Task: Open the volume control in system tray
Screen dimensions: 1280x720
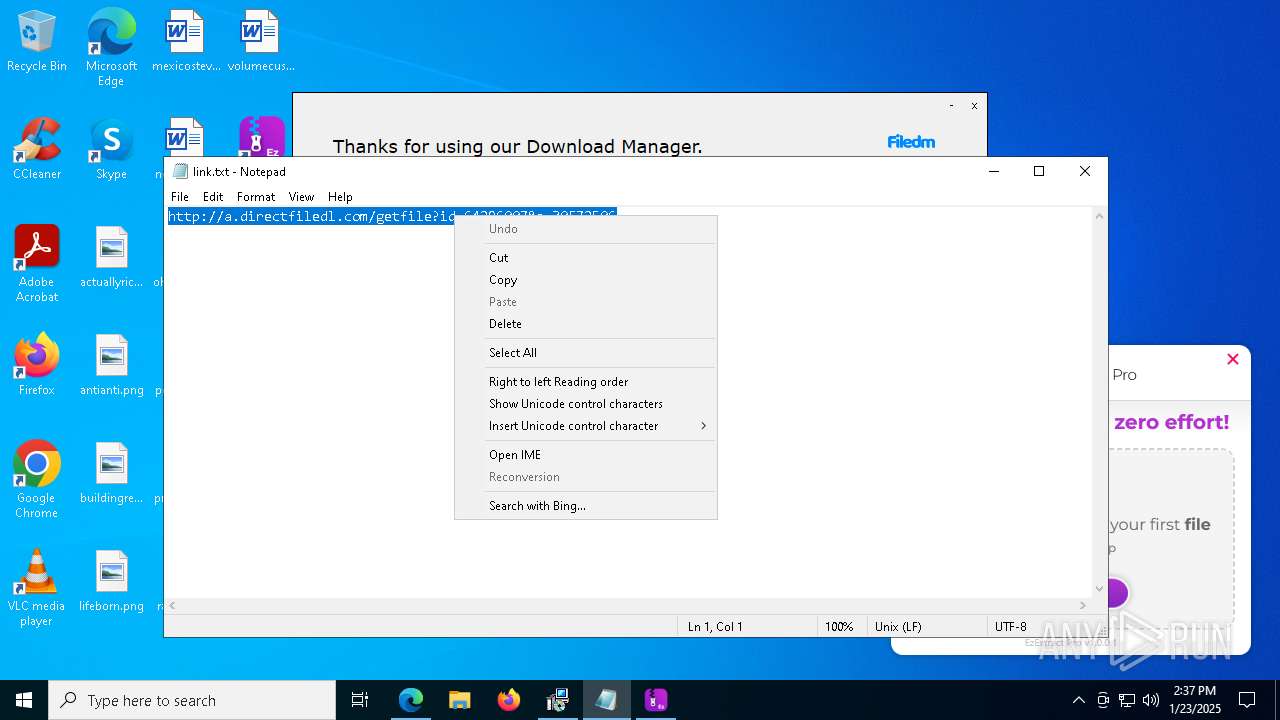Action: click(1151, 700)
